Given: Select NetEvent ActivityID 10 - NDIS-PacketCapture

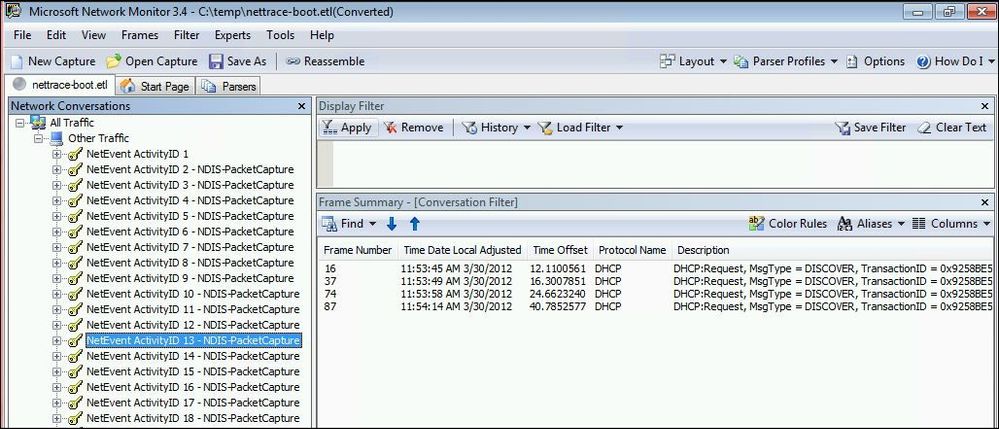Looking at the screenshot, I should (x=193, y=294).
